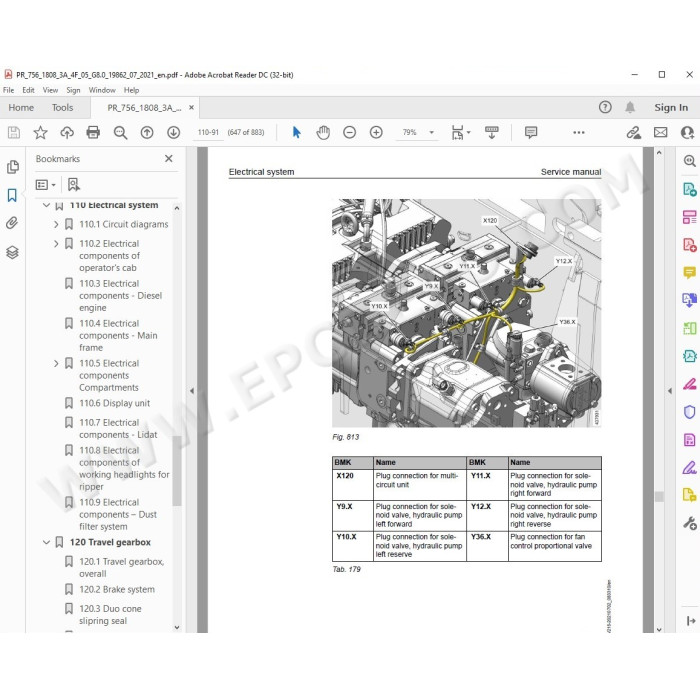Click the document vertical scrollbar thumb
This screenshot has height=700, width=700.
click(x=659, y=497)
